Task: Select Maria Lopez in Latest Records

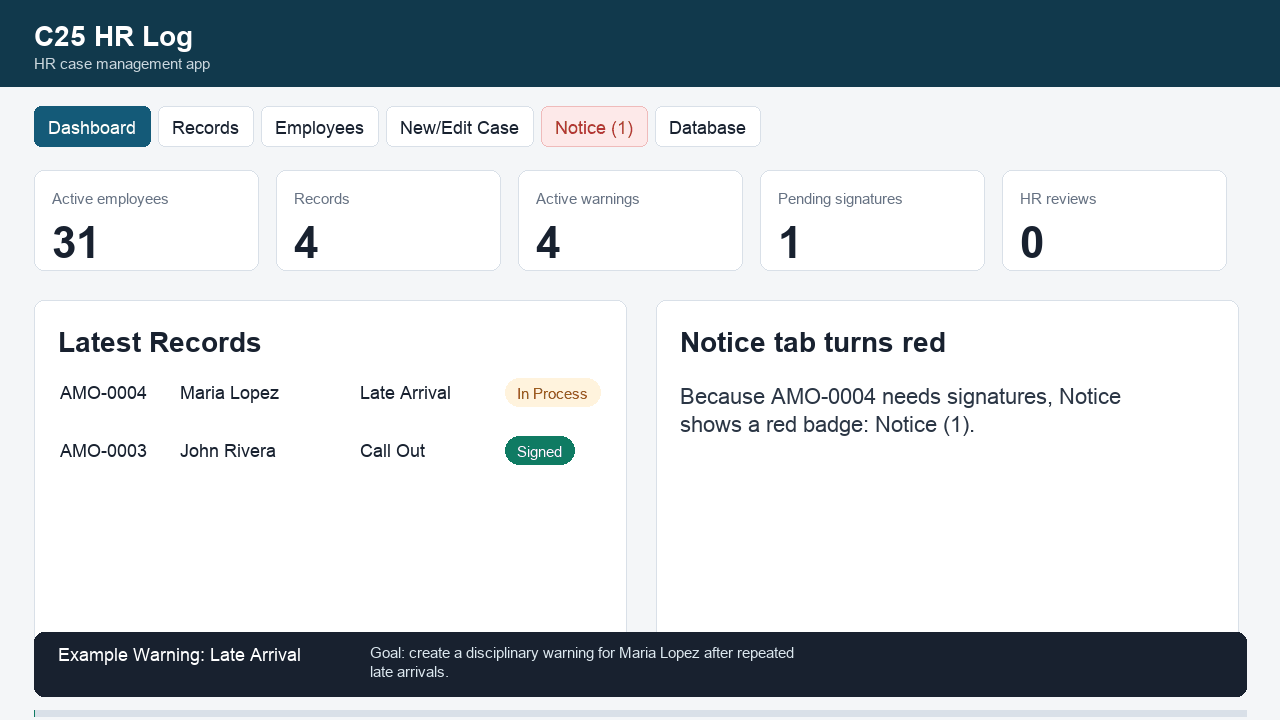Action: (229, 393)
